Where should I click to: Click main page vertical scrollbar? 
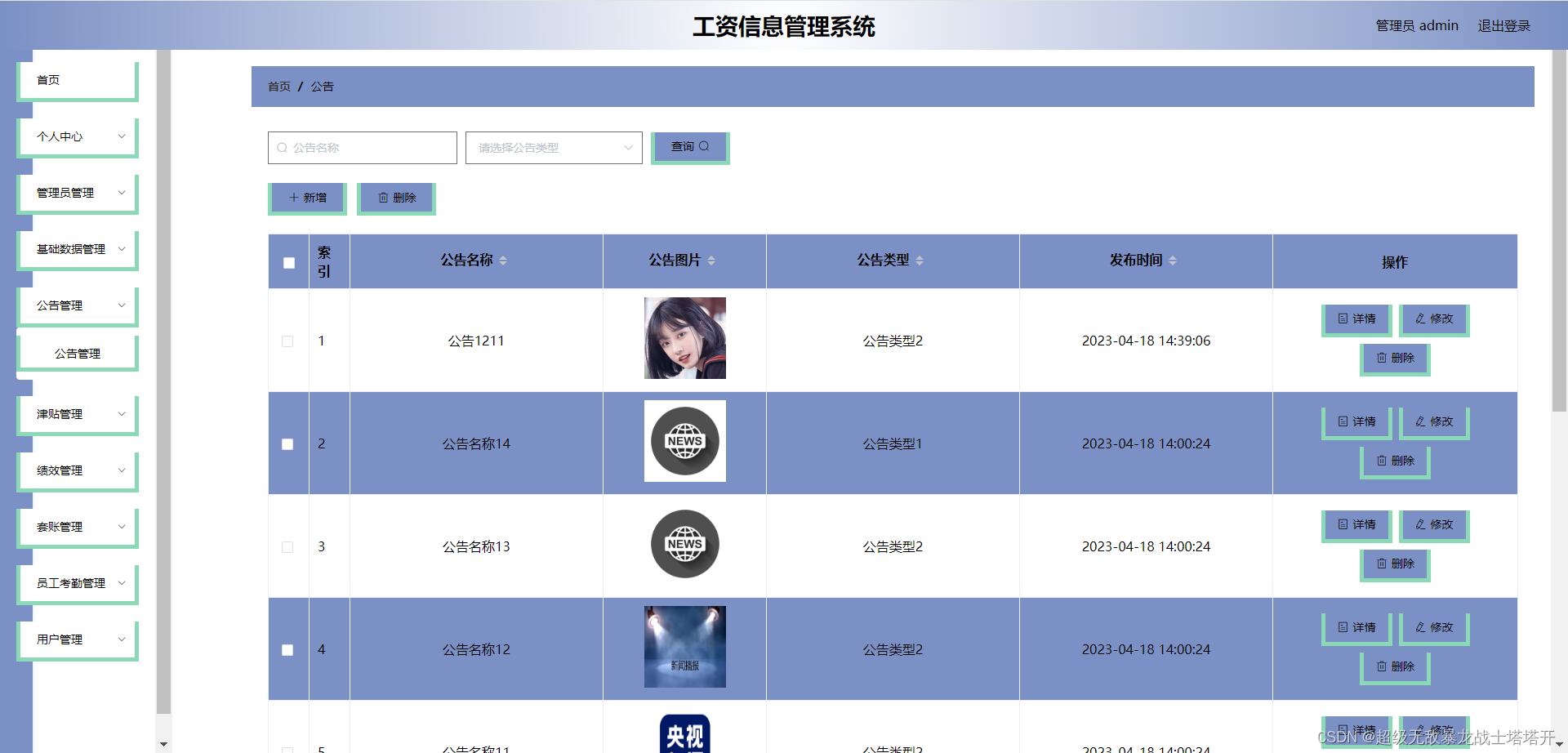[x=1559, y=230]
